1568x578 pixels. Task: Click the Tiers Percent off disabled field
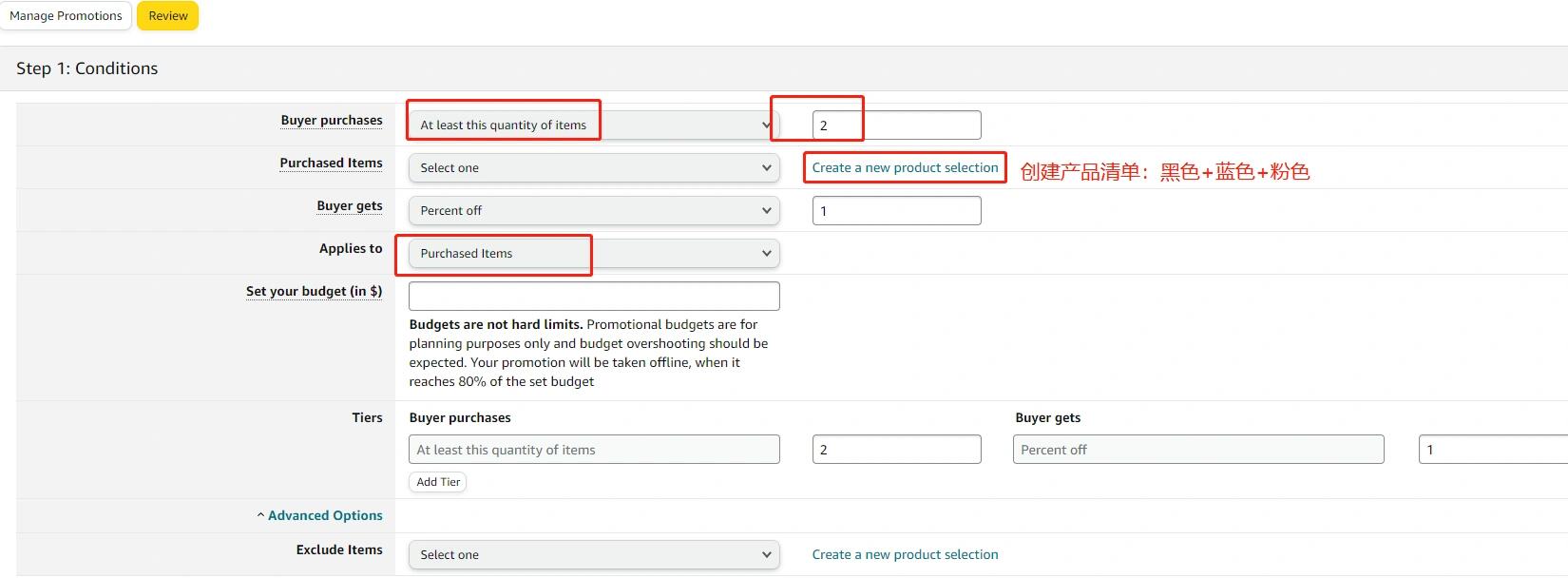pyautogui.click(x=1198, y=450)
